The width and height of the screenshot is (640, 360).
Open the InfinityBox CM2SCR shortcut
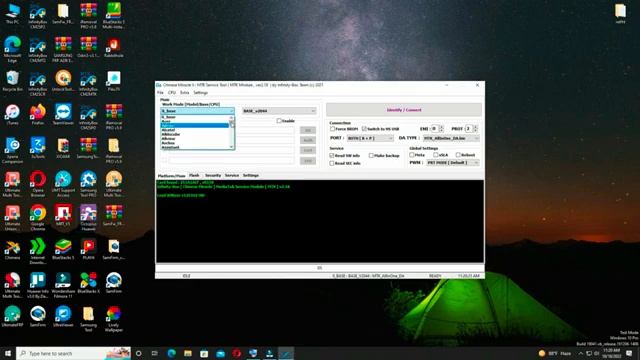pyautogui.click(x=38, y=84)
